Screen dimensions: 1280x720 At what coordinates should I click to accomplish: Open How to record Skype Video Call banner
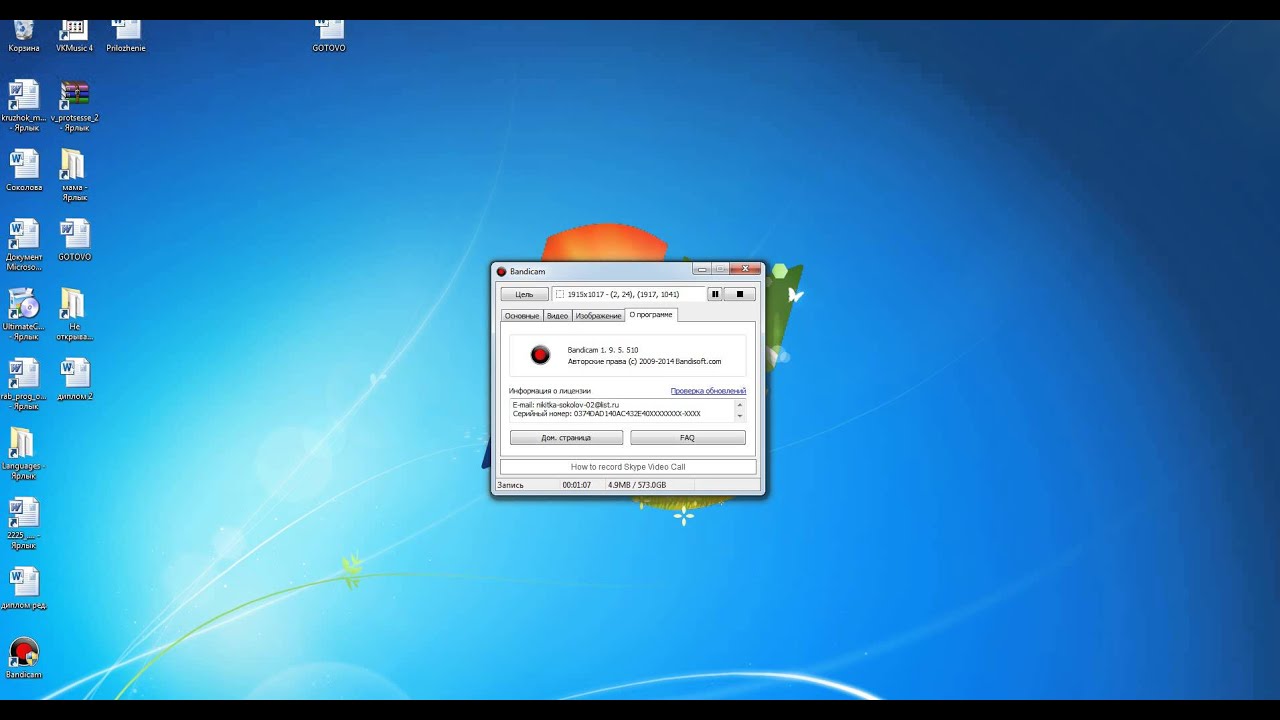628,467
